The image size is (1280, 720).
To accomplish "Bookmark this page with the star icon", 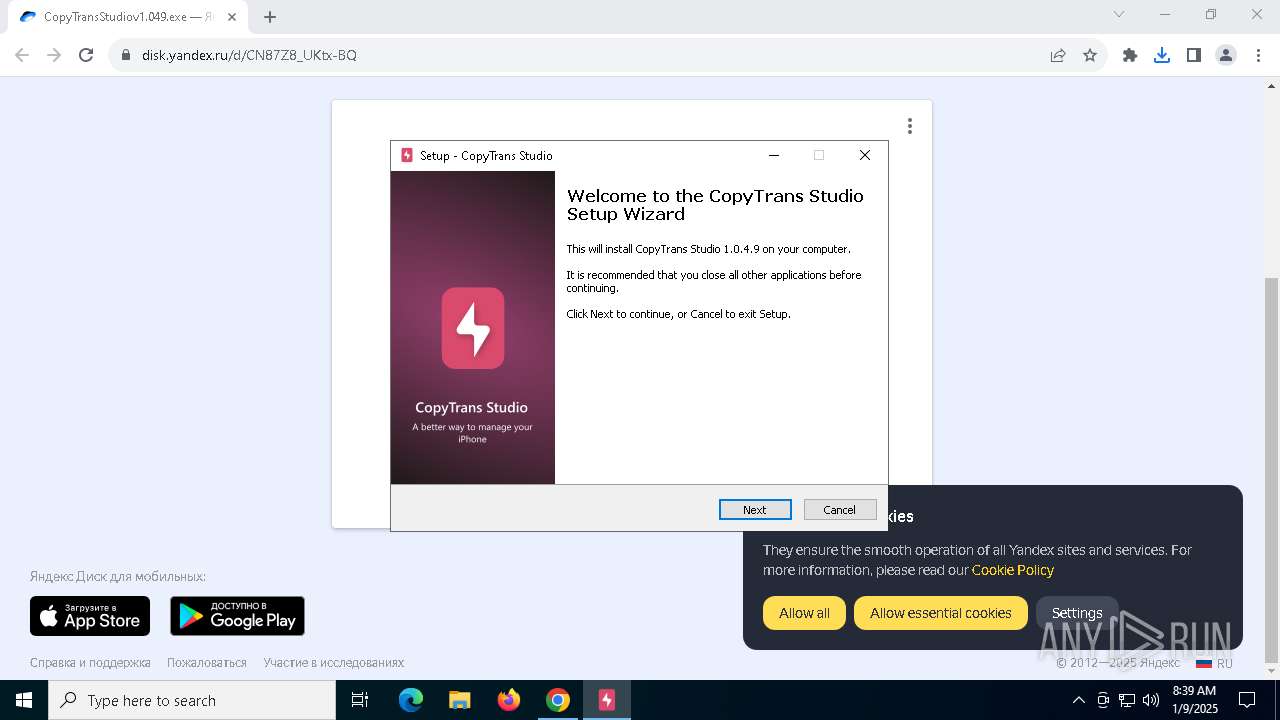I will point(1090,55).
